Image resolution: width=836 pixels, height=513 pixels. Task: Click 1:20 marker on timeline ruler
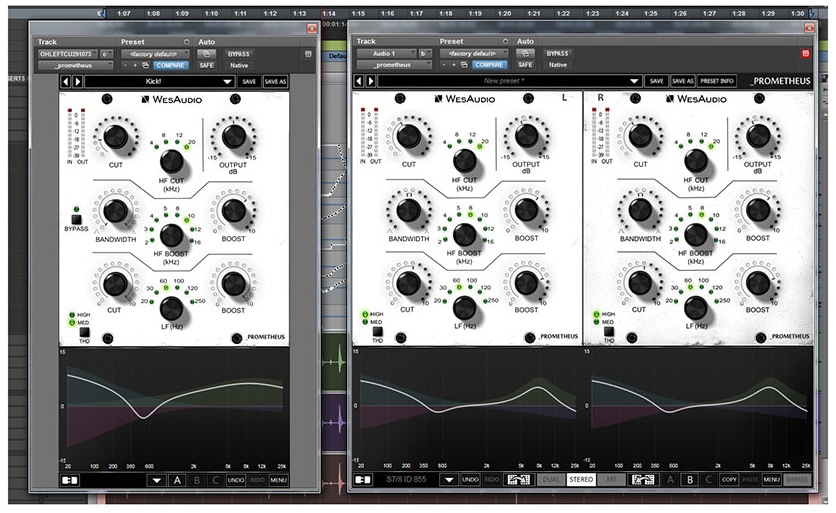click(504, 13)
